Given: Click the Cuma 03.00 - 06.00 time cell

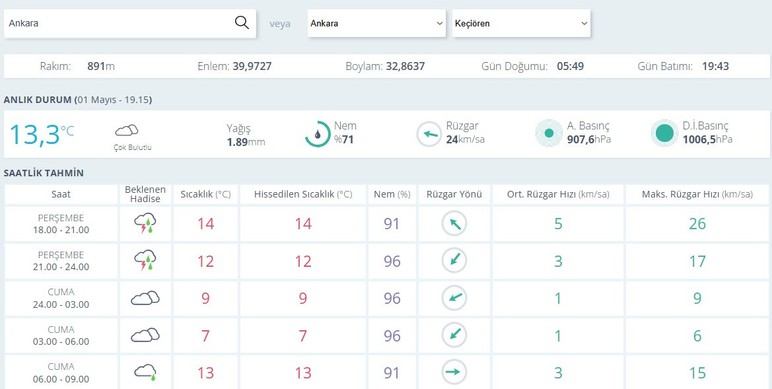Looking at the screenshot, I should click(61, 335).
